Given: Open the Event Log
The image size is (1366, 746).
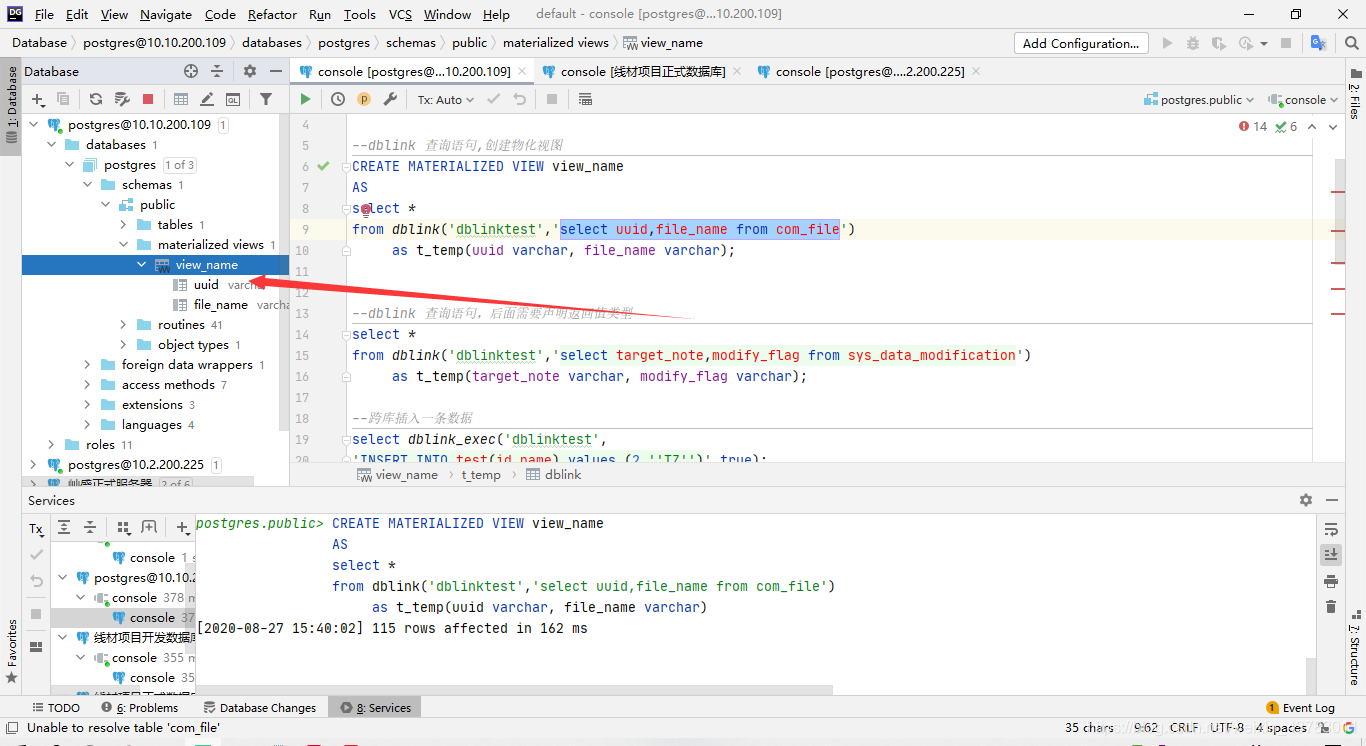Looking at the screenshot, I should pyautogui.click(x=1300, y=707).
